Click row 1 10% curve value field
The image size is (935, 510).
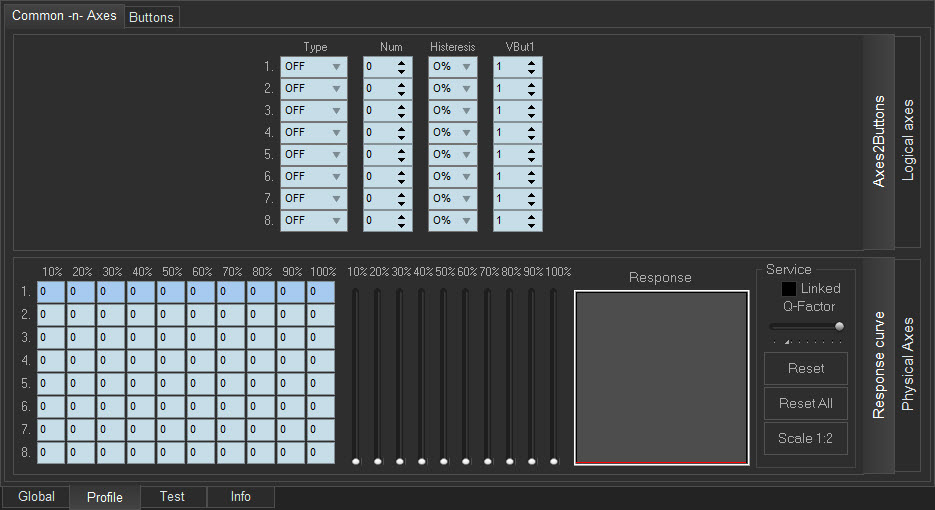(51, 292)
